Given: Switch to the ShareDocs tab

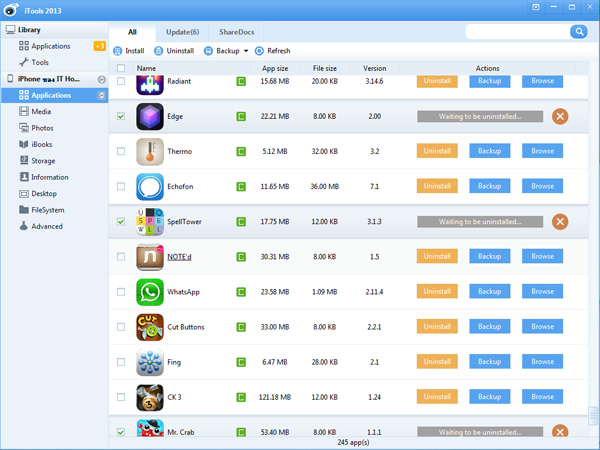Looking at the screenshot, I should click(236, 32).
